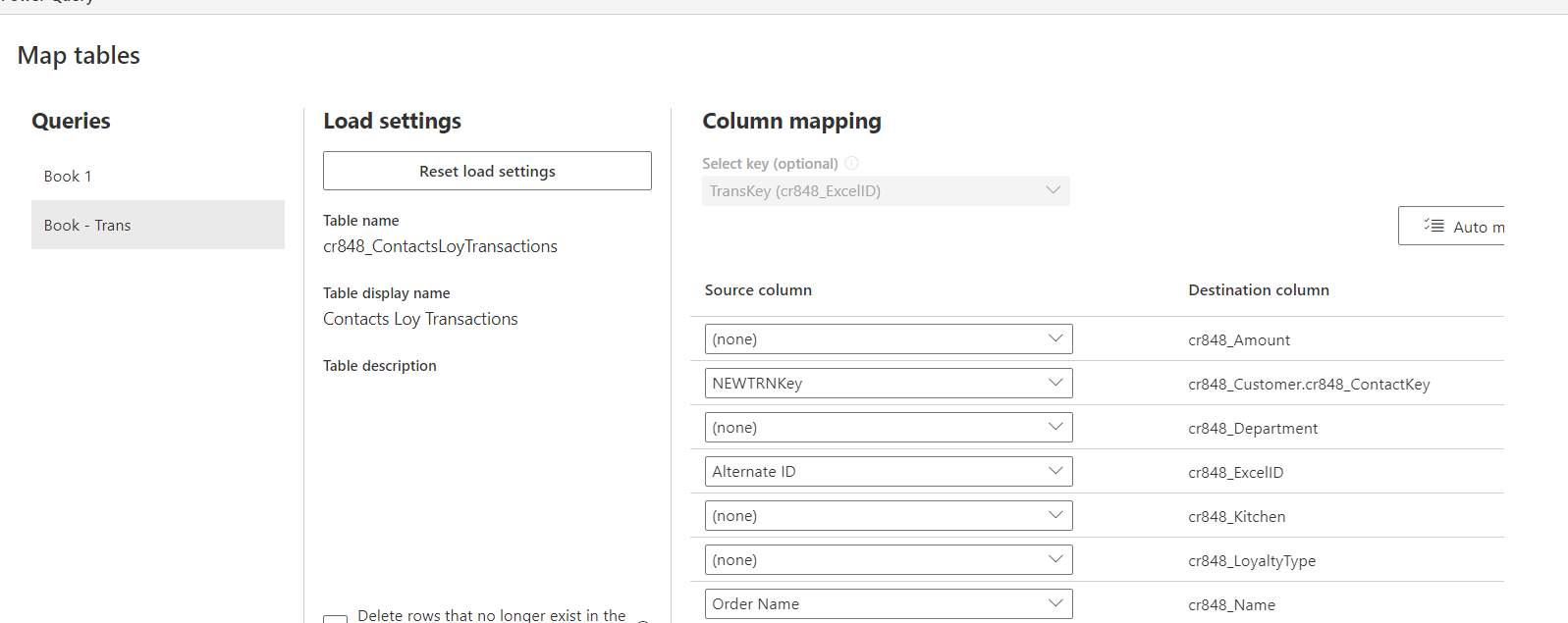Click the Auto map button
1568x623 pixels.
(x=1451, y=226)
